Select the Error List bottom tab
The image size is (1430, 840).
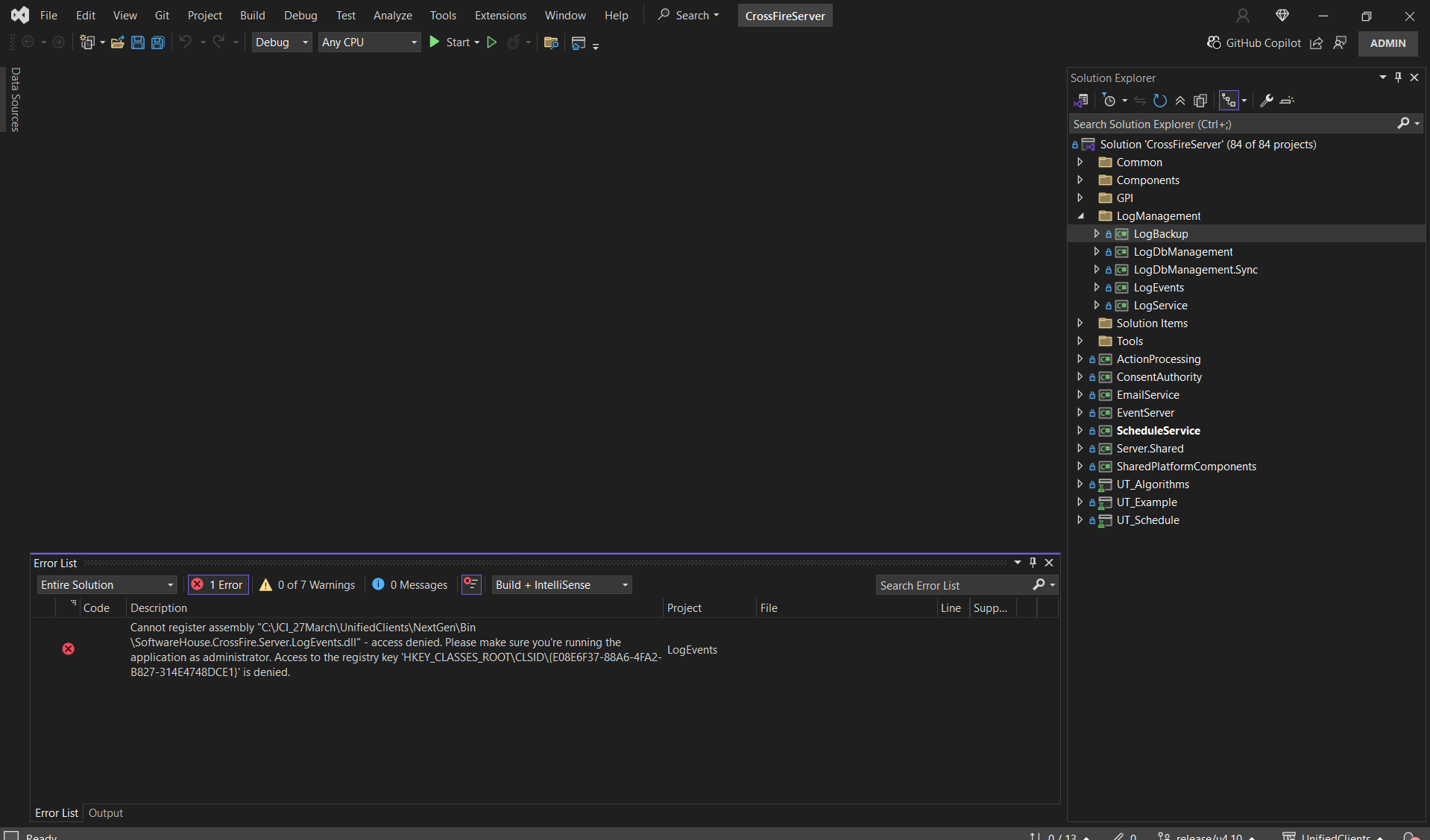[x=57, y=813]
